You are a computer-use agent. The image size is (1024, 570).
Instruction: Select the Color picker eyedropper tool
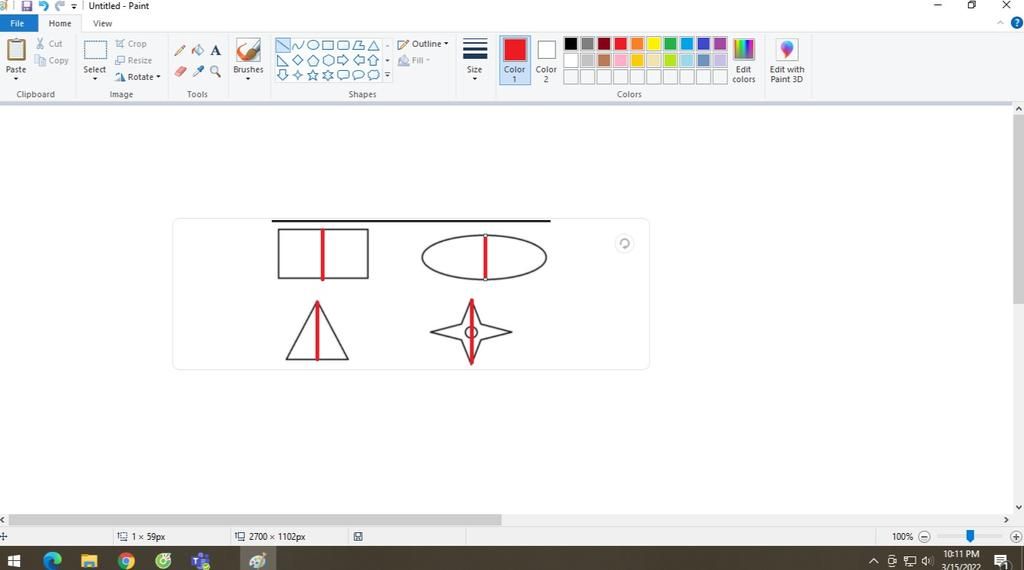point(197,71)
